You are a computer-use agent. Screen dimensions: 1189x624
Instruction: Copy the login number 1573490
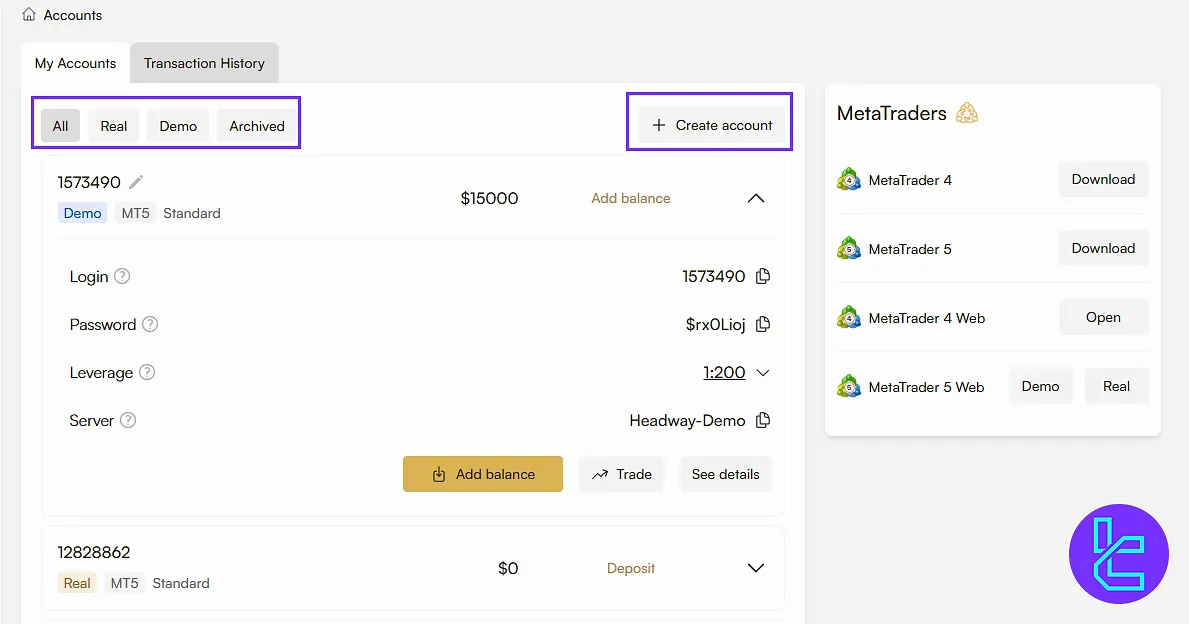(763, 276)
